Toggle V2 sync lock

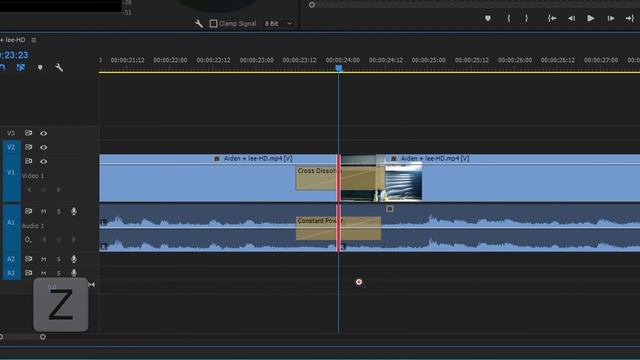[x=28, y=147]
